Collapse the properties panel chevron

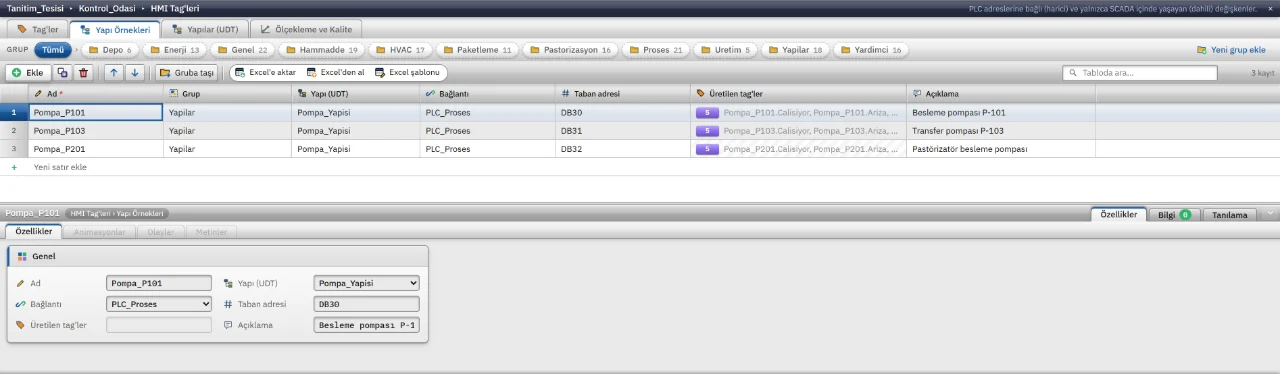point(1270,214)
